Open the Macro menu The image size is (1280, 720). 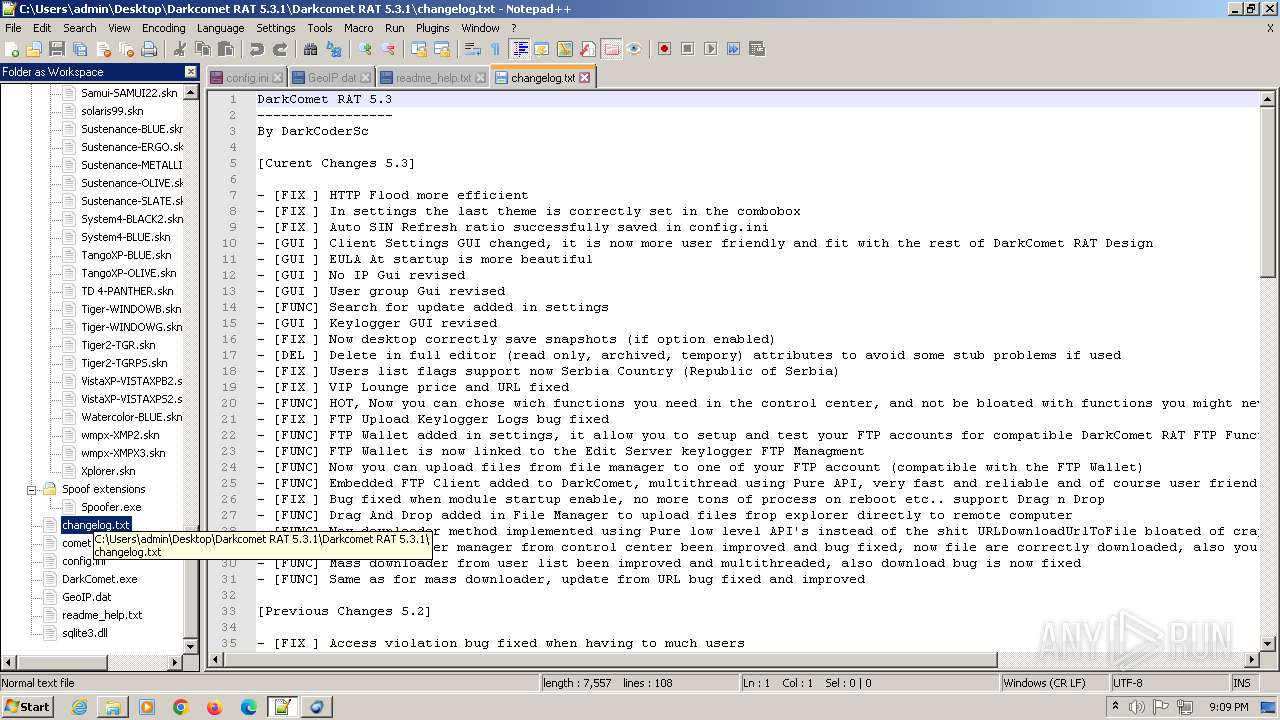click(x=358, y=28)
